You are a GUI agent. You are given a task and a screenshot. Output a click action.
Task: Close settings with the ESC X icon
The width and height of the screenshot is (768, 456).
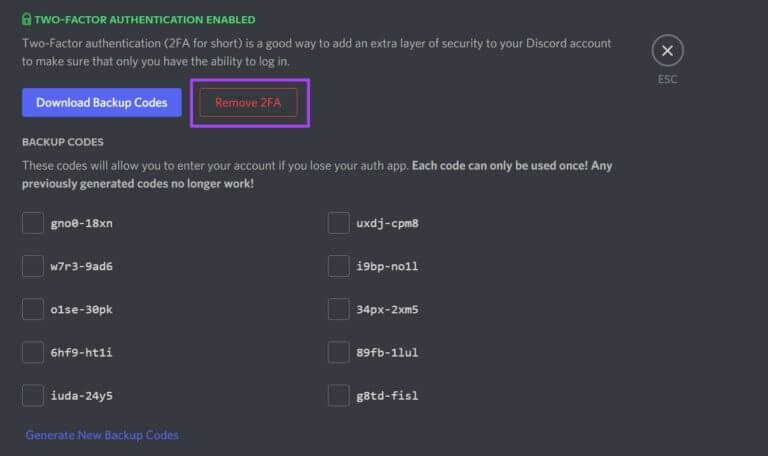(x=667, y=50)
